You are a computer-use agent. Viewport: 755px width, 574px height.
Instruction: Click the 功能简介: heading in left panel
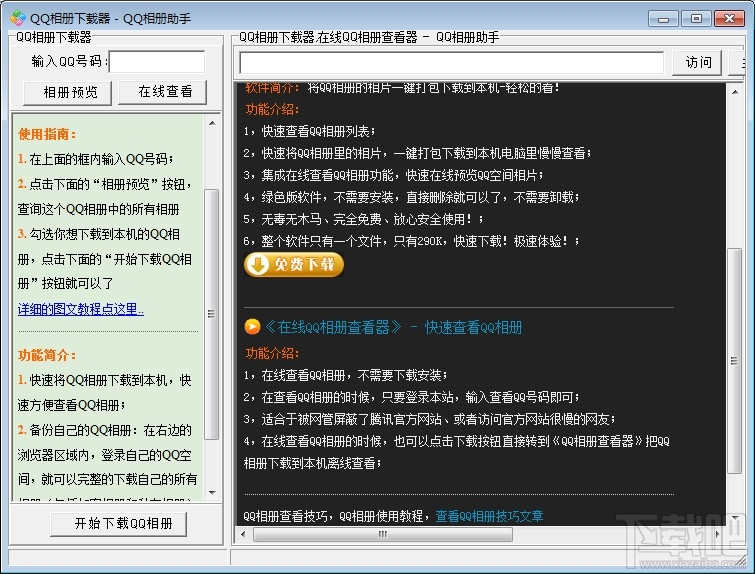pos(47,355)
